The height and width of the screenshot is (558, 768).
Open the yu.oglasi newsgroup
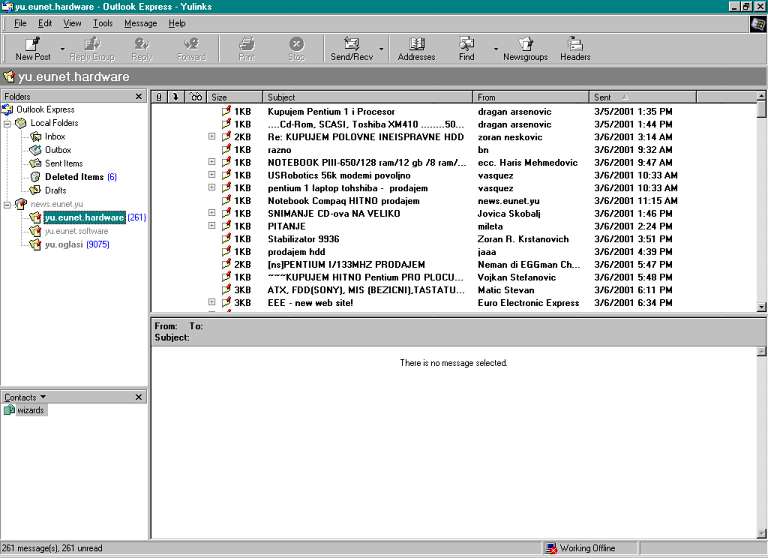(64, 244)
